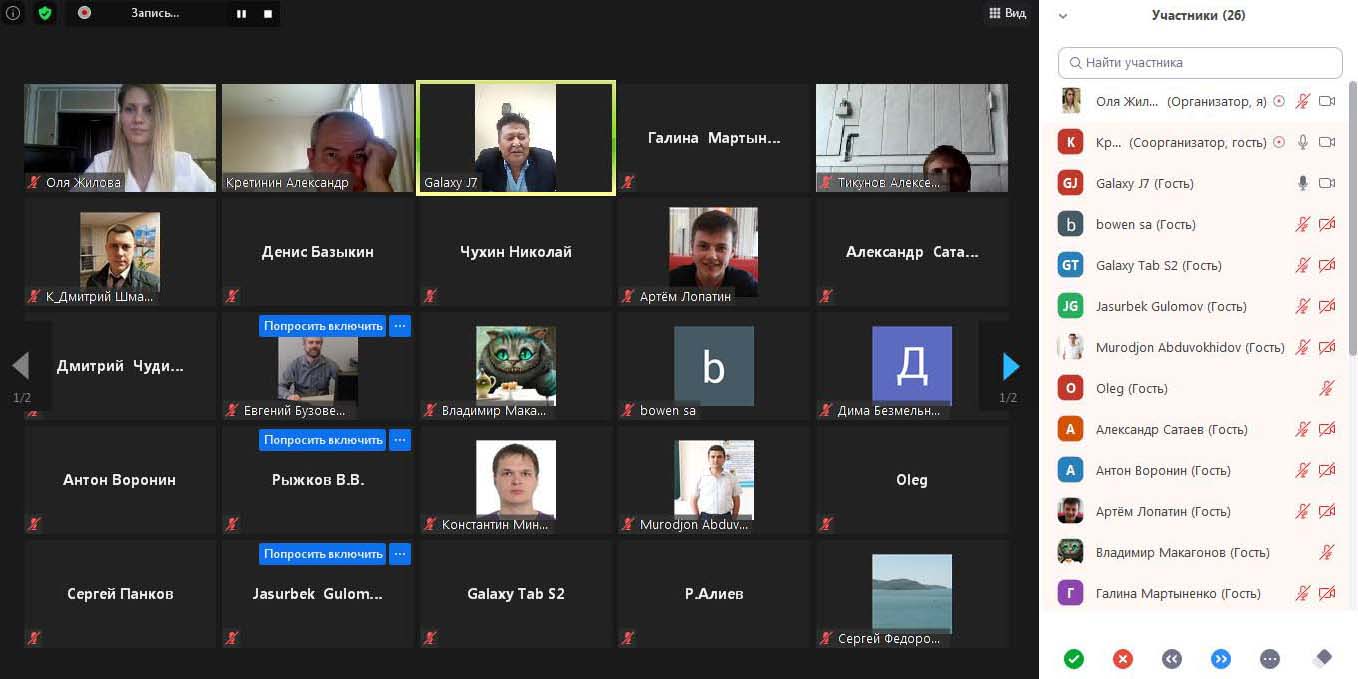
Task: Click the go faster reaction icon
Action: (1221, 659)
